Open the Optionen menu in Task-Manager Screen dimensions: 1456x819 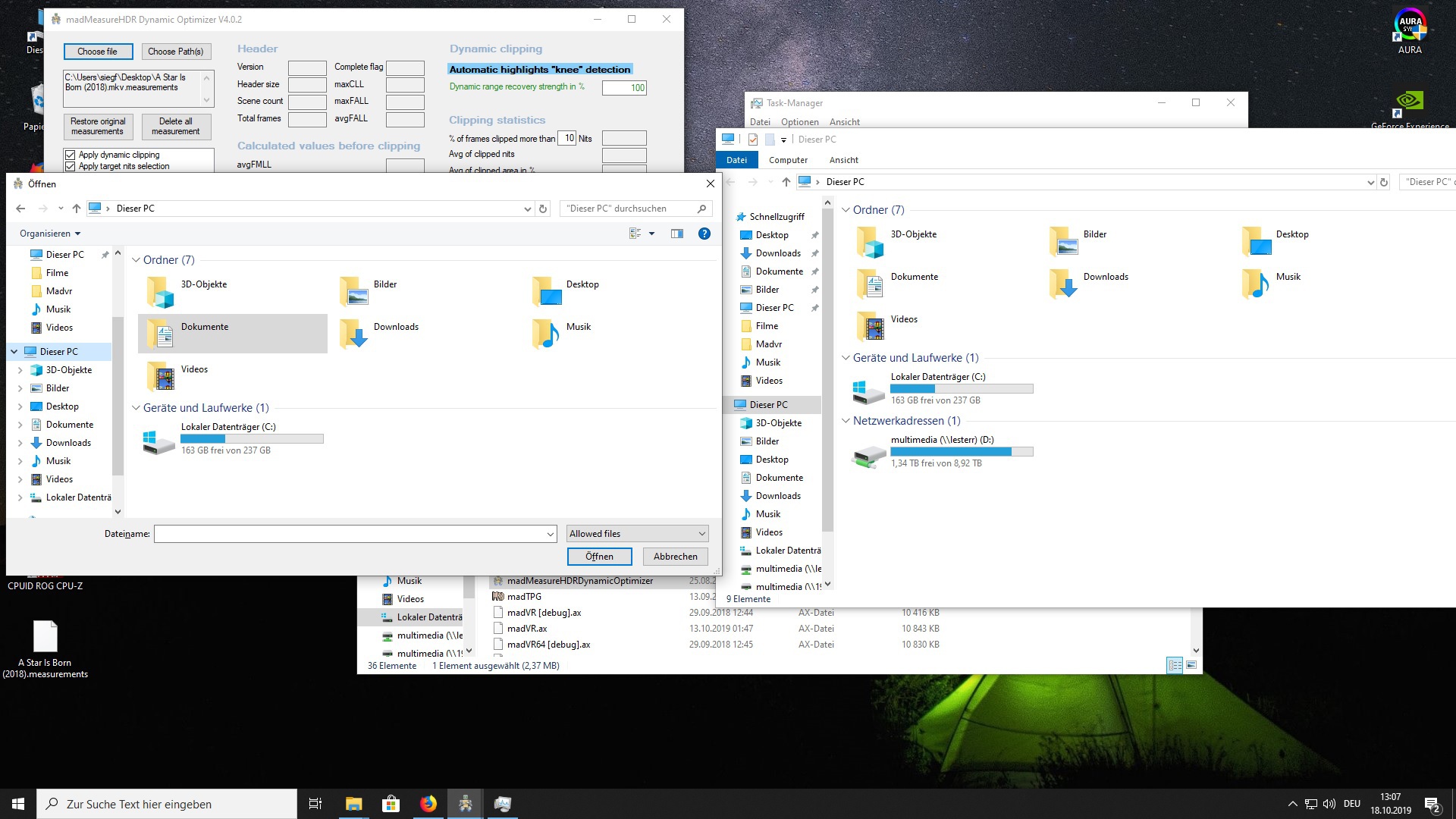799,122
